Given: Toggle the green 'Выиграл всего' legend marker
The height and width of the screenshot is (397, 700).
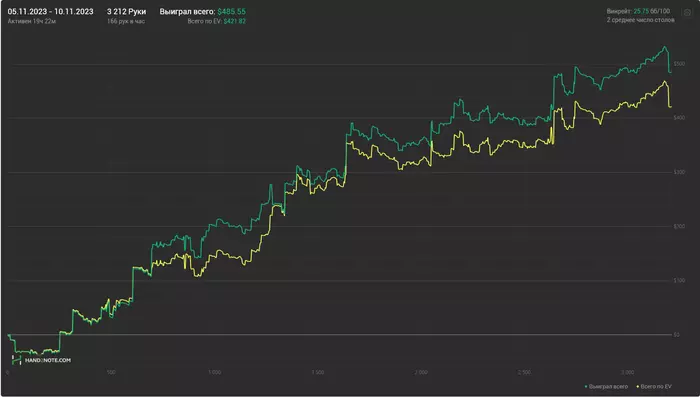Looking at the screenshot, I should click(x=586, y=387).
